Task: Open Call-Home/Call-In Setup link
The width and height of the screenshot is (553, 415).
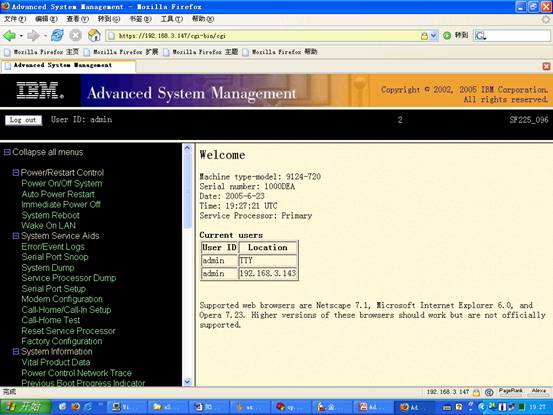Action: pyautogui.click(x=66, y=310)
